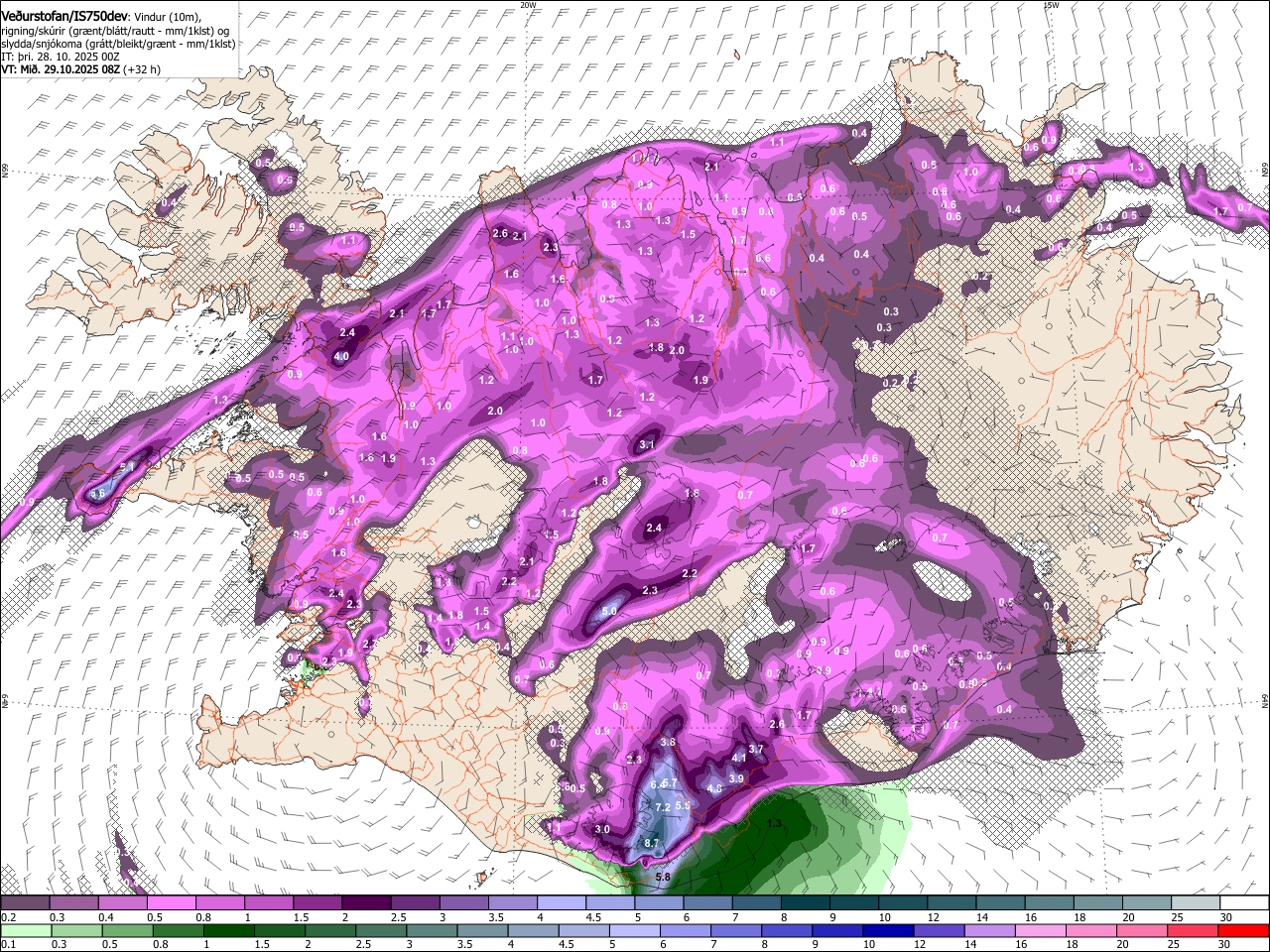1270x952 pixels.
Task: Click the 4.0 snowfall value on the map
Action: click(341, 356)
